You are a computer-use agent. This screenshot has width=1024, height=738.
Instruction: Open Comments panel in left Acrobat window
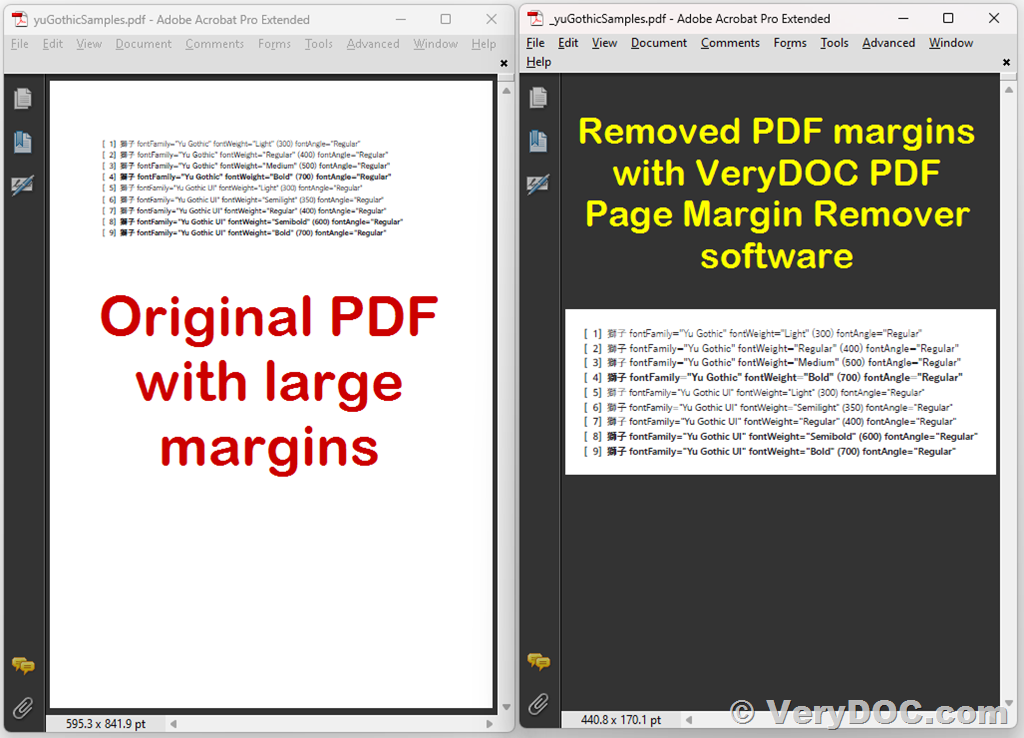click(23, 666)
